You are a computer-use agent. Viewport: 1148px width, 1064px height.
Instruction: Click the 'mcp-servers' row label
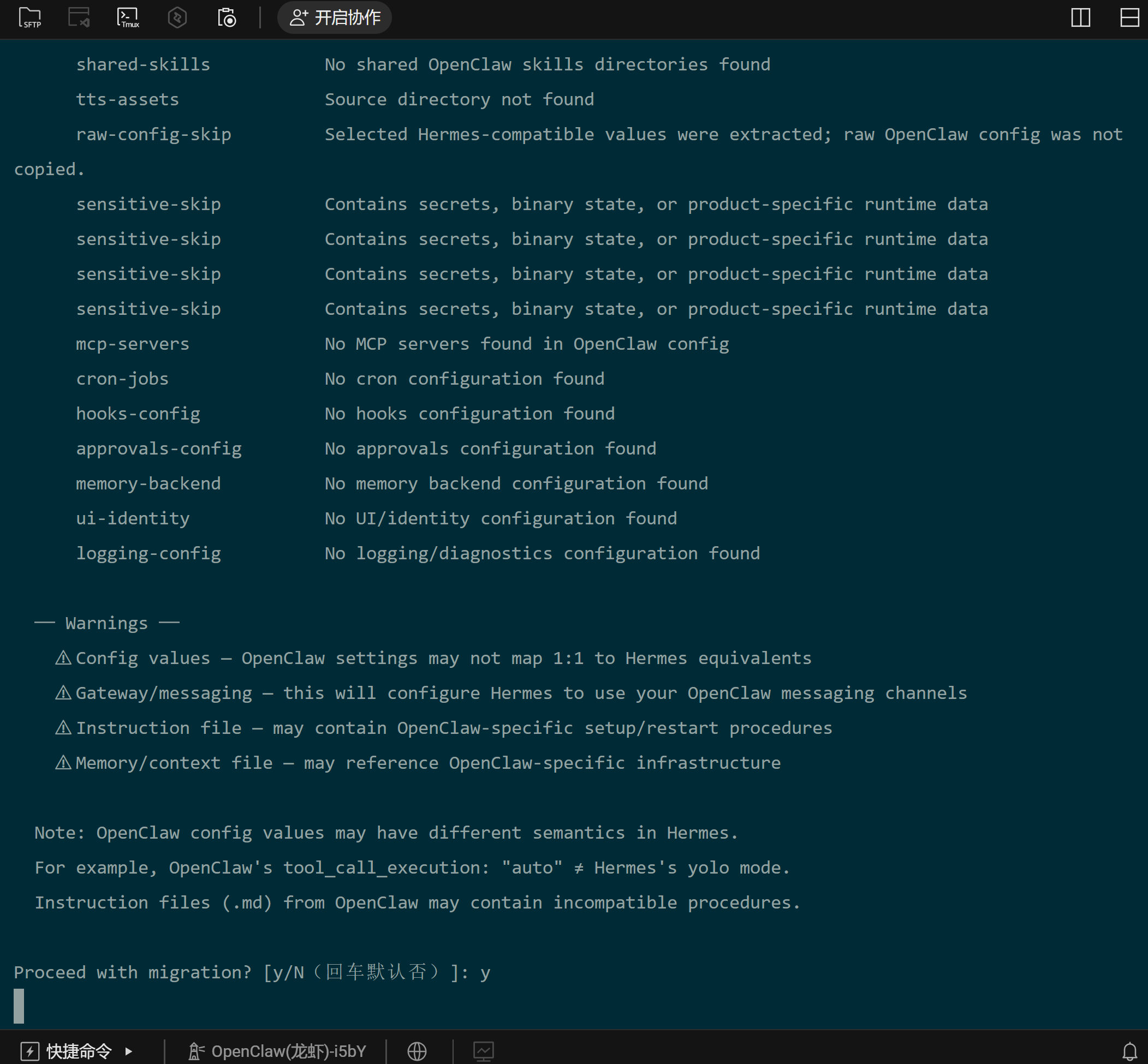[x=133, y=344]
